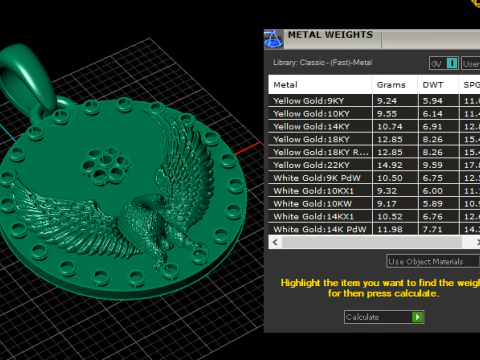Select the White Gold:10KW row

point(374,204)
